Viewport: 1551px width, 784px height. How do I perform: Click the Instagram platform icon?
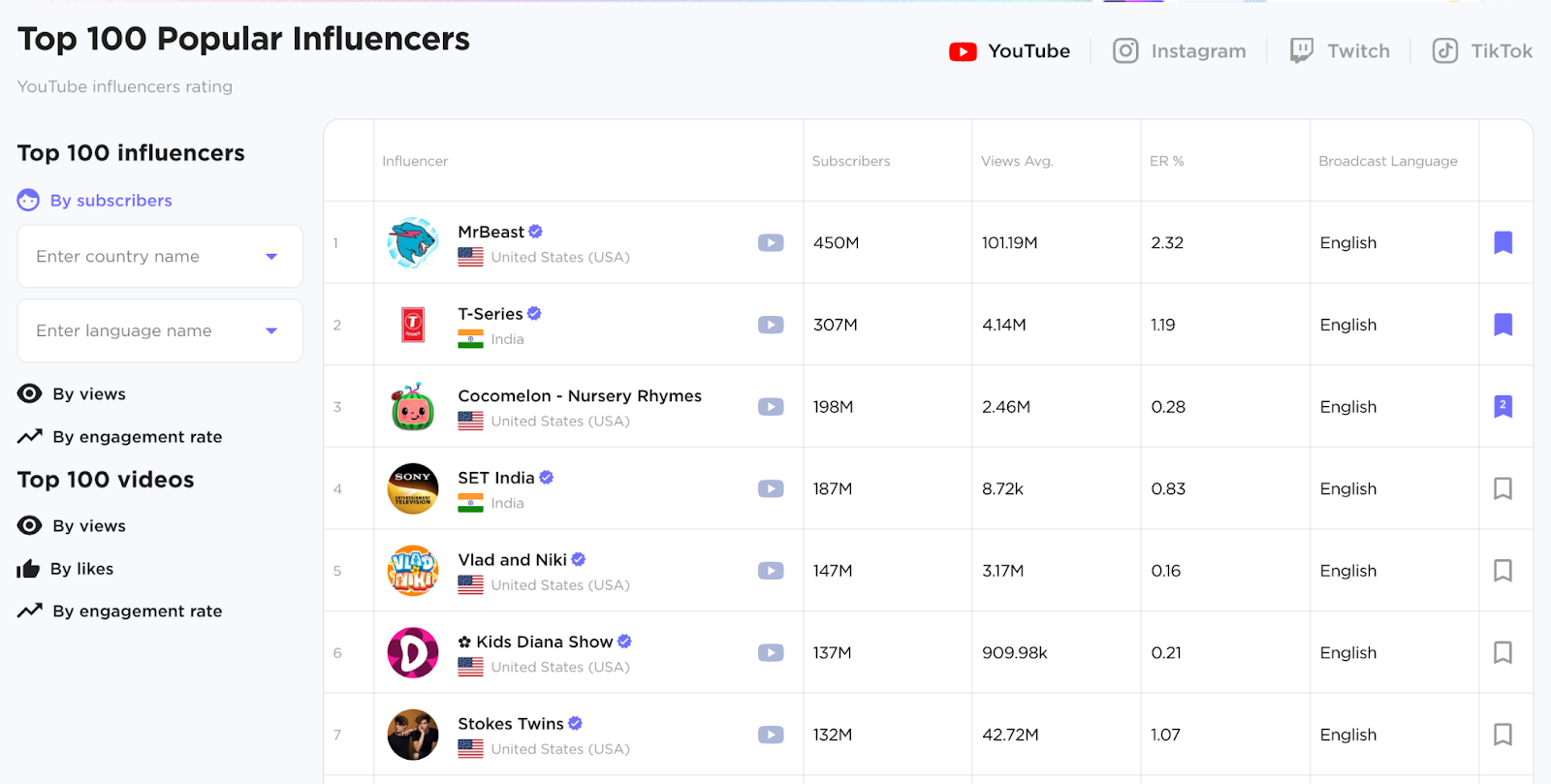point(1125,51)
